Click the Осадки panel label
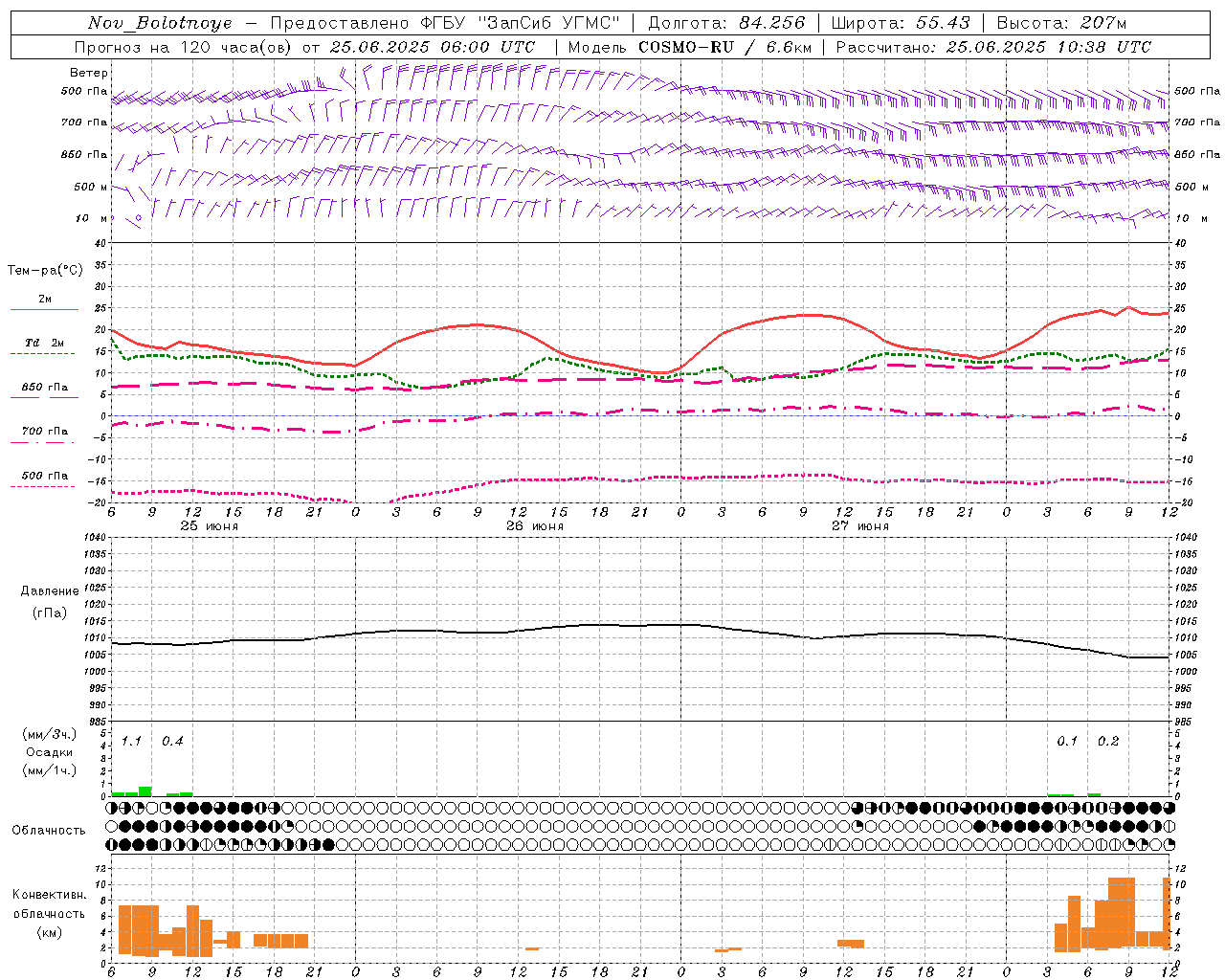Screen dimensions: 1225x980 click(49, 752)
